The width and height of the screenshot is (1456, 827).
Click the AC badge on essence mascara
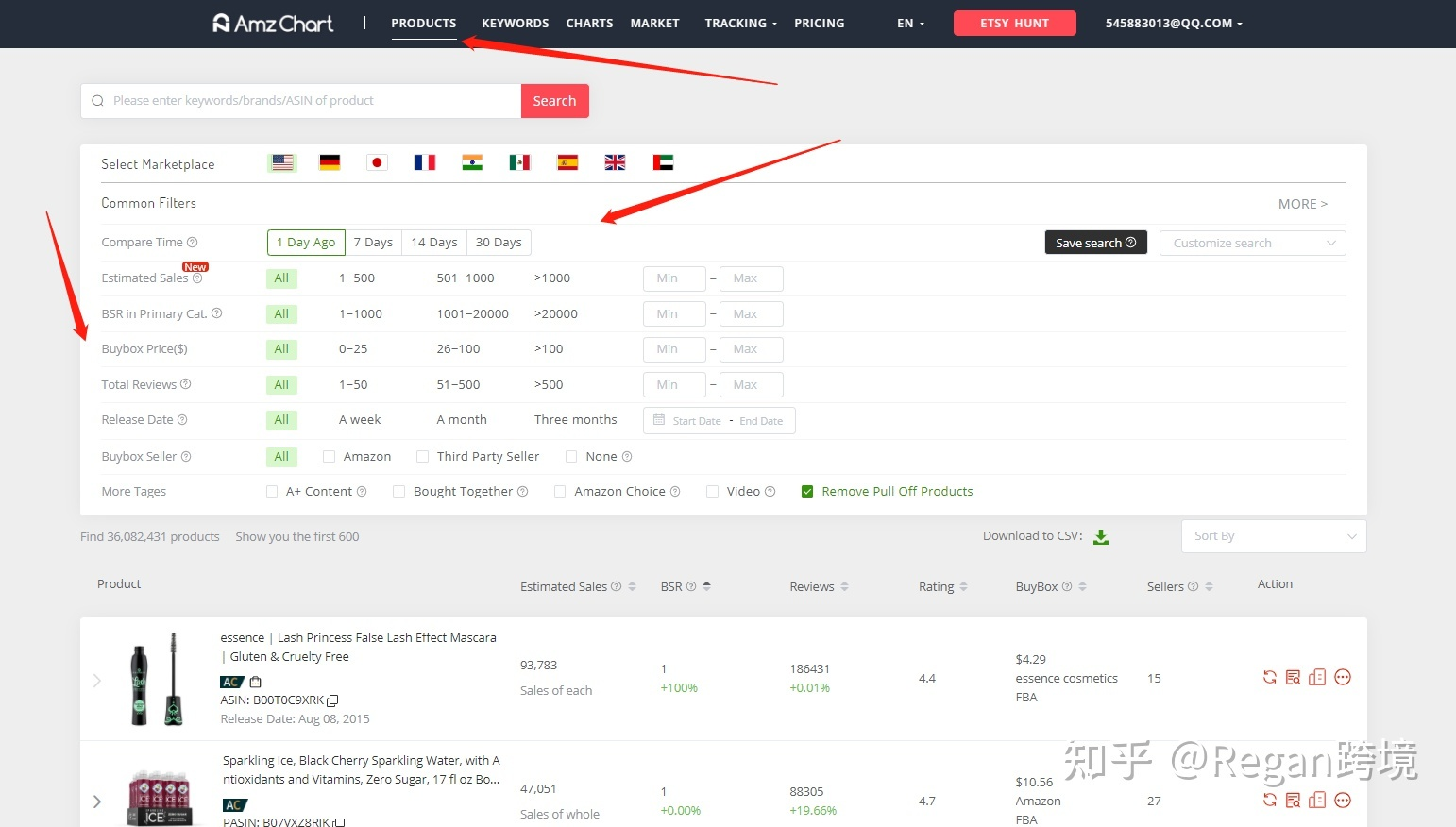pyautogui.click(x=231, y=682)
